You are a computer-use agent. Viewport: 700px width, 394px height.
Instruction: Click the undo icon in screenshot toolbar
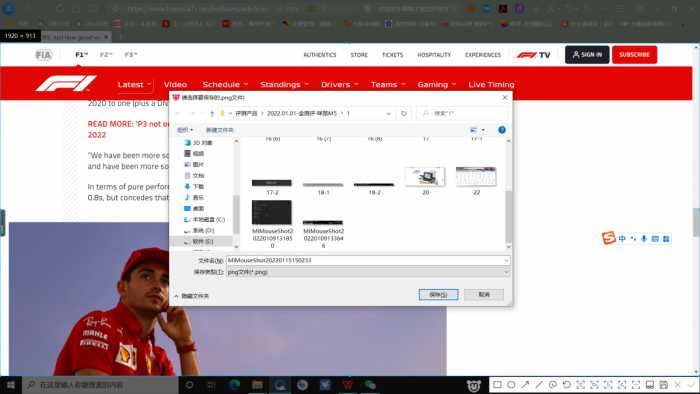[567, 385]
